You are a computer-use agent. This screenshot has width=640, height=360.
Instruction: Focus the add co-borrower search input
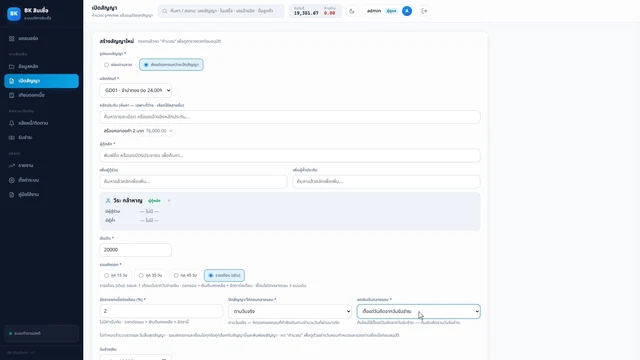click(193, 181)
